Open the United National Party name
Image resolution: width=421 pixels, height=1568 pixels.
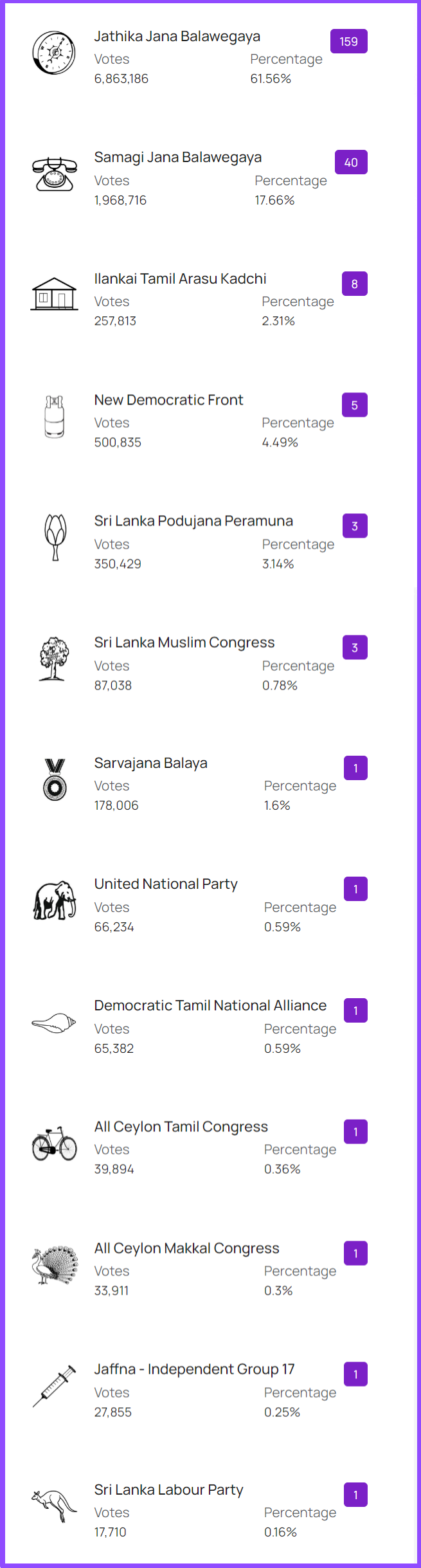[166, 884]
